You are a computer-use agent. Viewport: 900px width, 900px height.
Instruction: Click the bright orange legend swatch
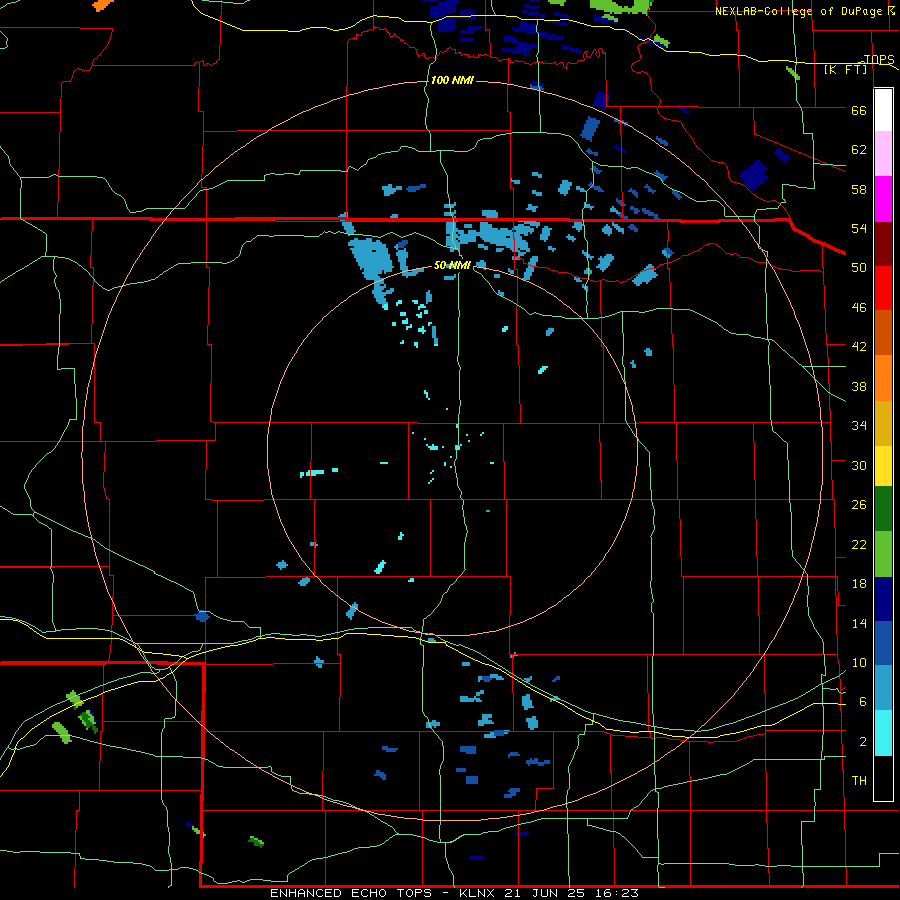coord(883,378)
